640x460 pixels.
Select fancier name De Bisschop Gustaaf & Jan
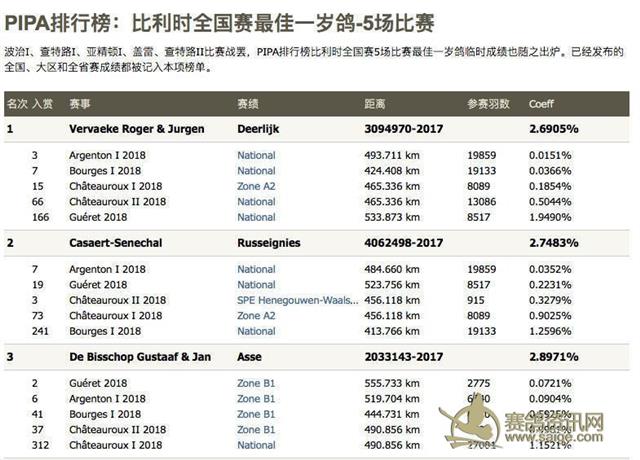[140, 357]
